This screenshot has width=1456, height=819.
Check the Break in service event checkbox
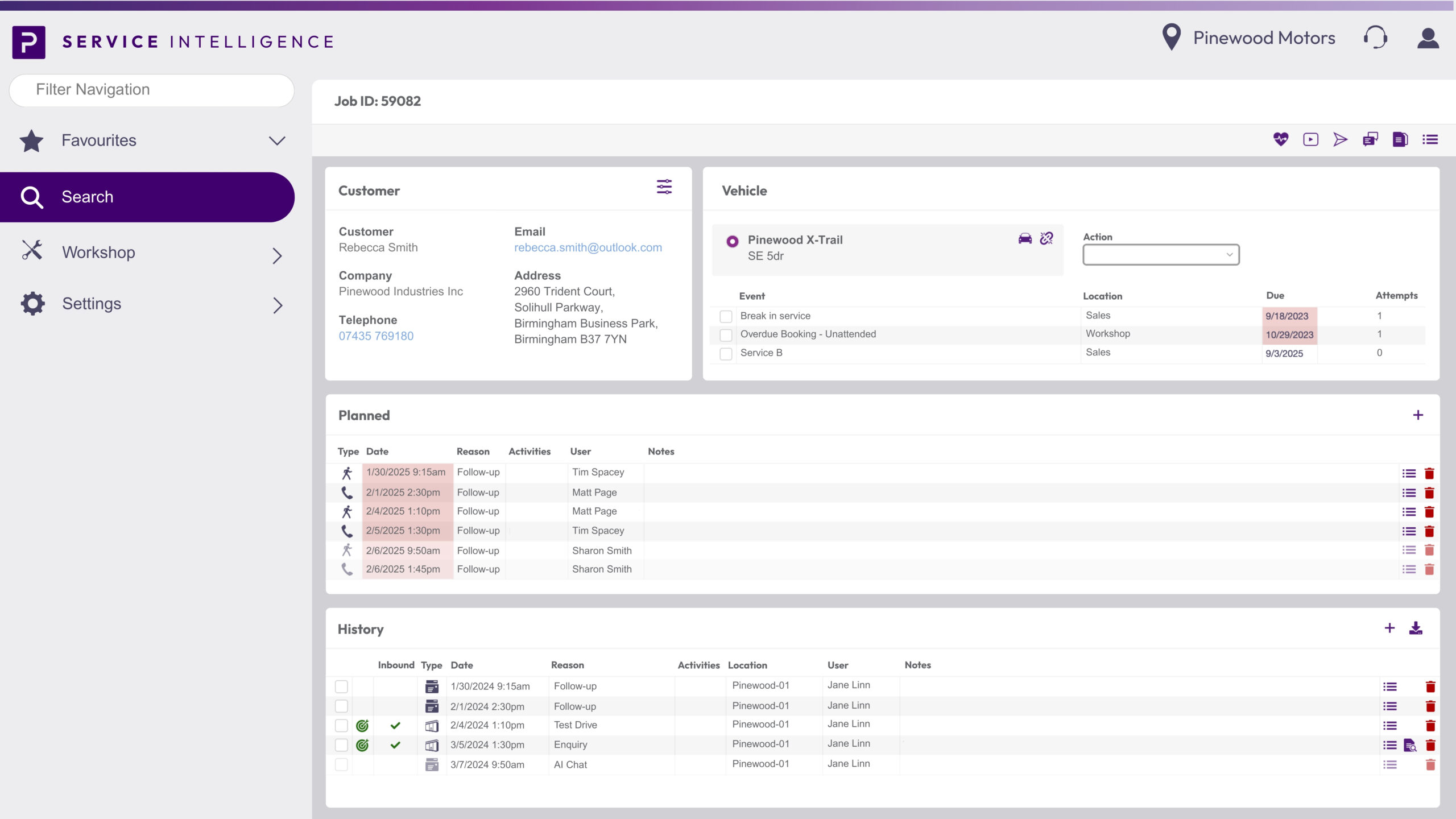(726, 316)
